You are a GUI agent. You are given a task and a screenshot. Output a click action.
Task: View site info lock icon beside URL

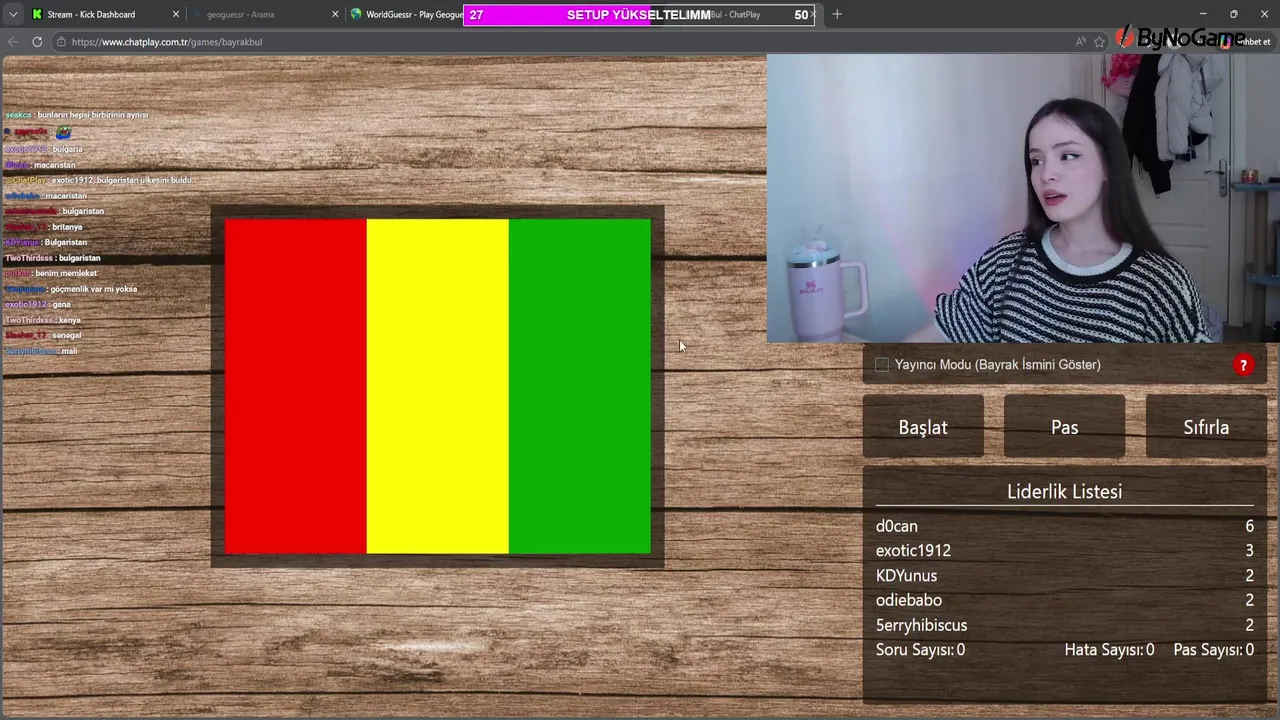pyautogui.click(x=61, y=42)
